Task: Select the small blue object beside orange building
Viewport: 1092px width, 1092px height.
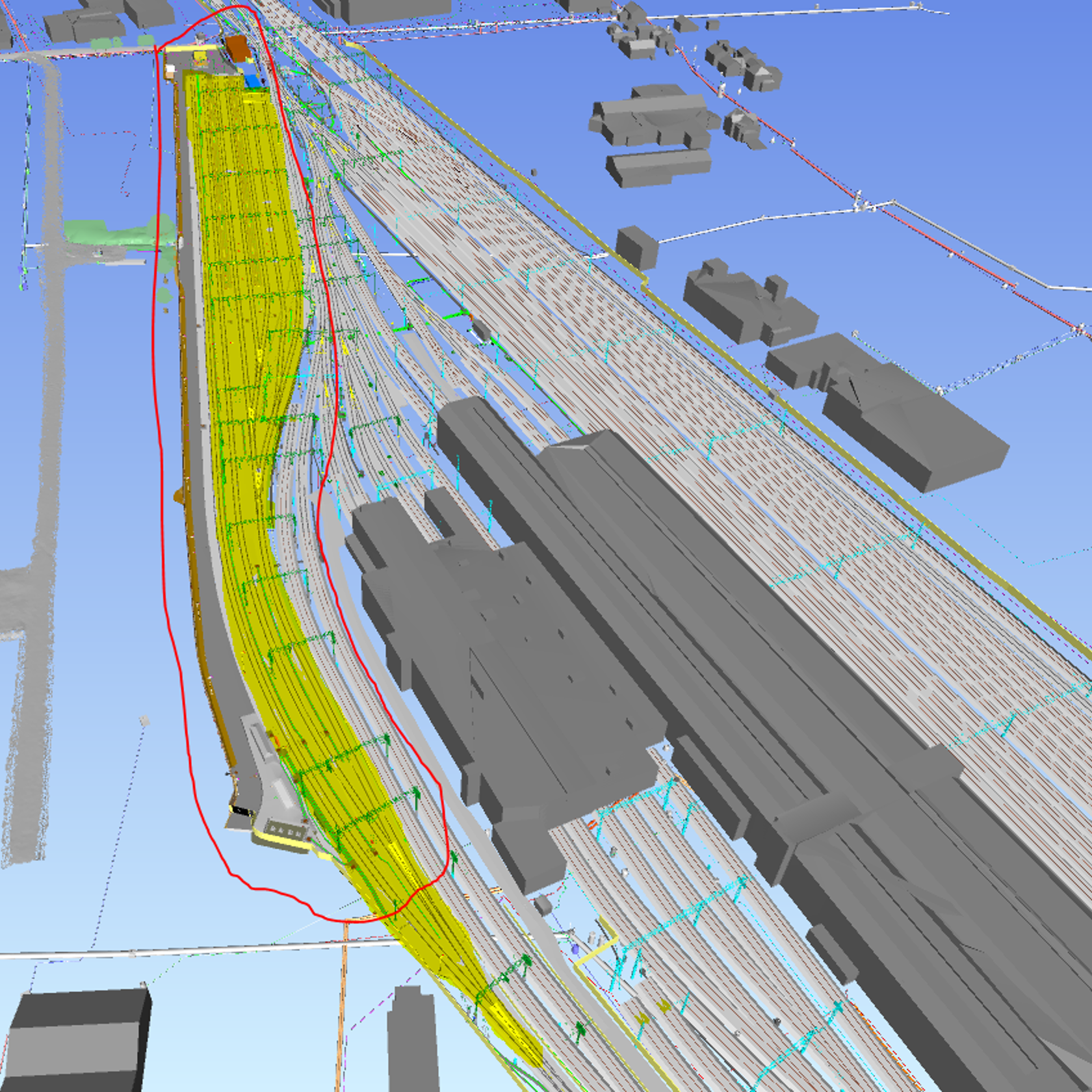Action: coord(253,81)
